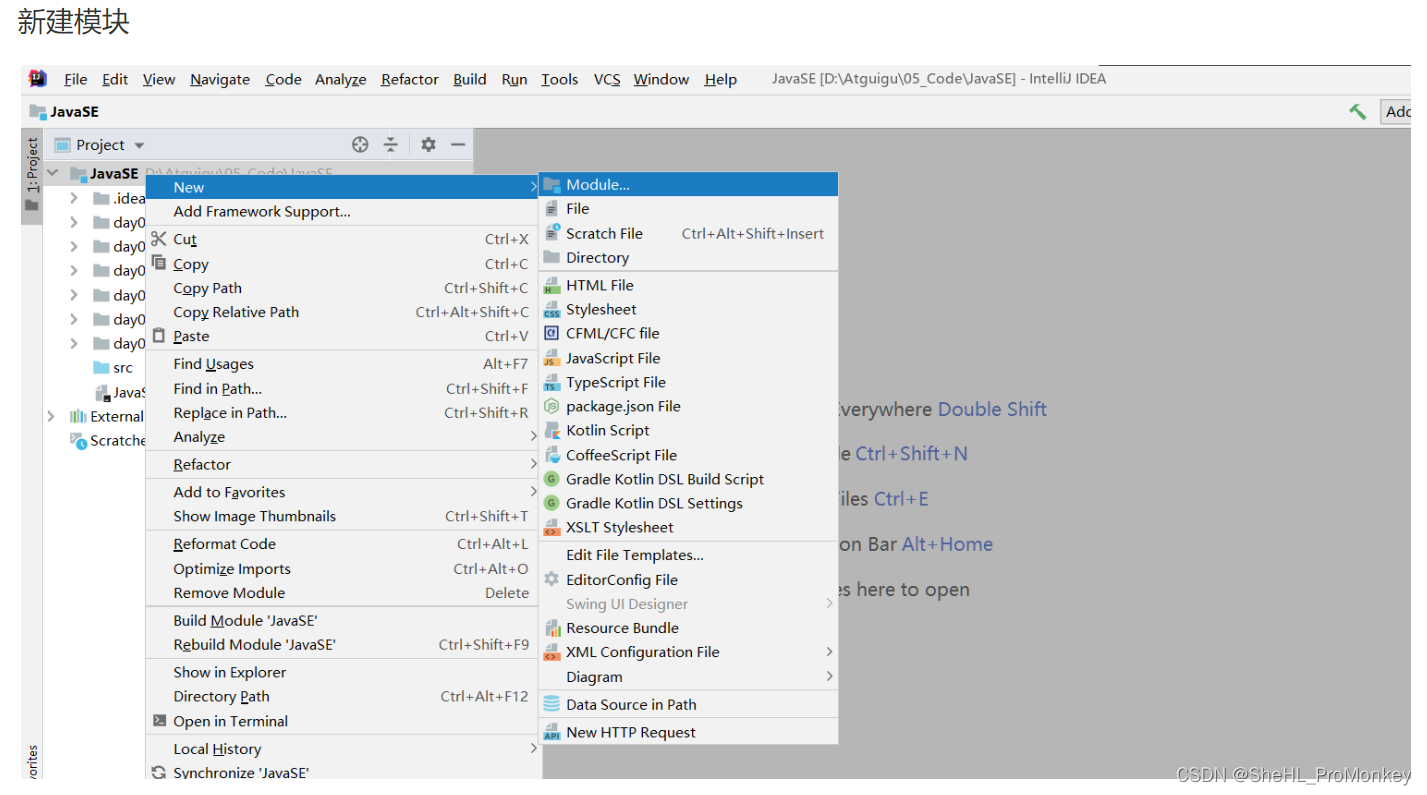Click the JavaScript File icon
The height and width of the screenshot is (795, 1427).
tap(551, 358)
